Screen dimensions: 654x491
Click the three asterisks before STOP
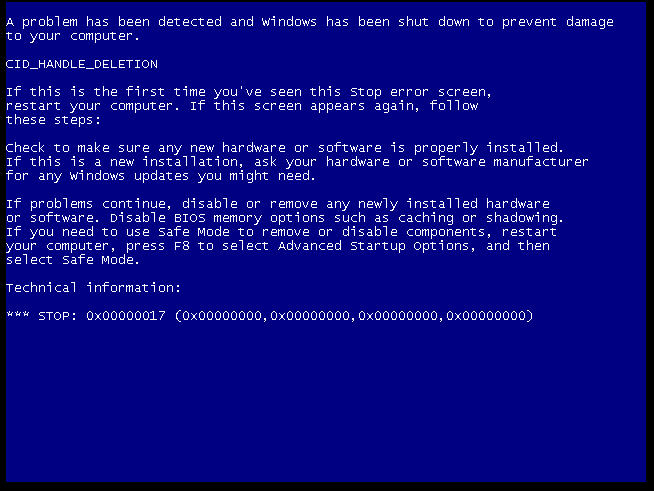(x=18, y=315)
